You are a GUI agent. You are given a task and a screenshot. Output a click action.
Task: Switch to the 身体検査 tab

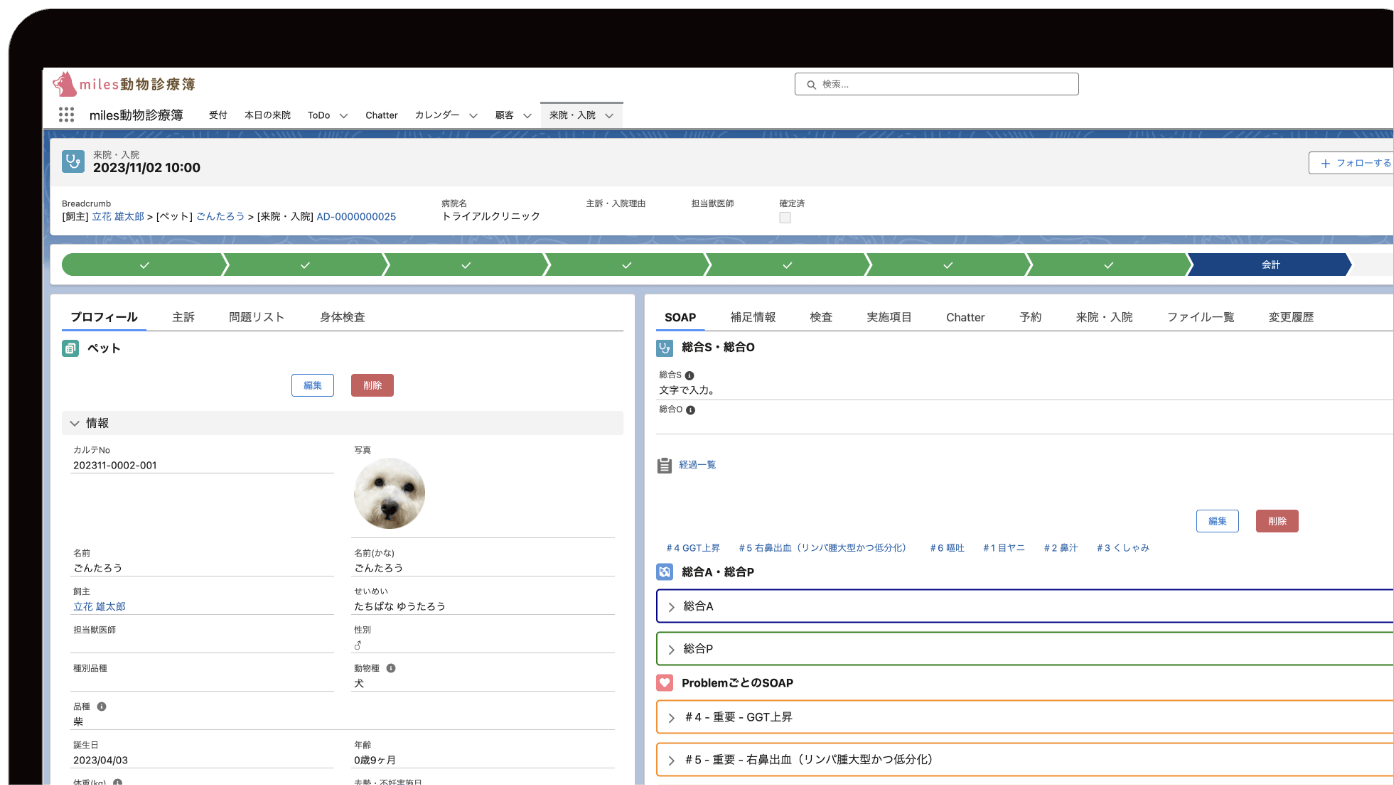click(x=342, y=317)
